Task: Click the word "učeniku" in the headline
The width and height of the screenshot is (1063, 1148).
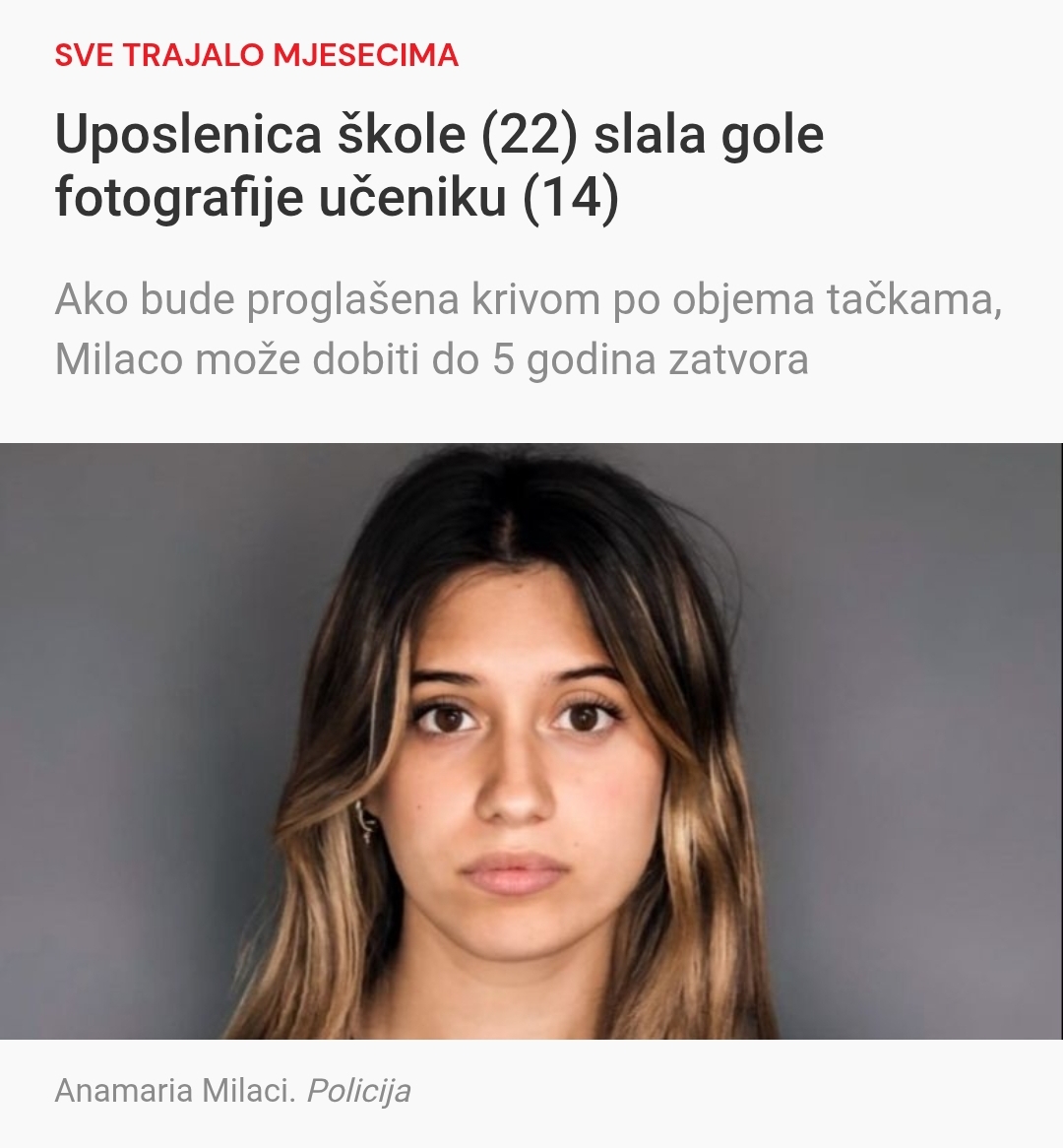Action: tap(413, 198)
